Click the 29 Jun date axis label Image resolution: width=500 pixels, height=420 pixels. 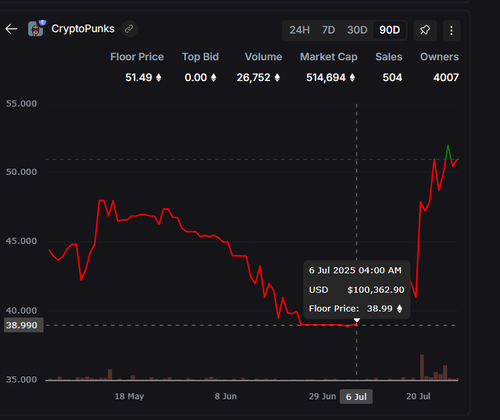tap(322, 396)
